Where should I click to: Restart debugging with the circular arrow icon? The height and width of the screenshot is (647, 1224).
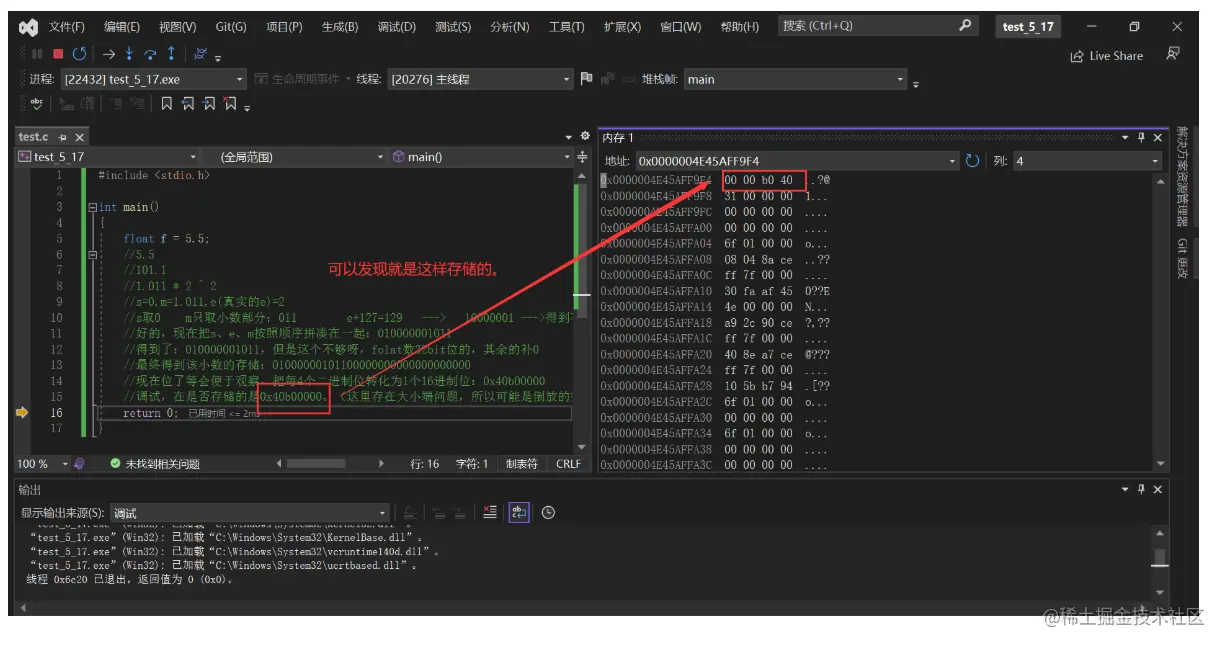[79, 54]
